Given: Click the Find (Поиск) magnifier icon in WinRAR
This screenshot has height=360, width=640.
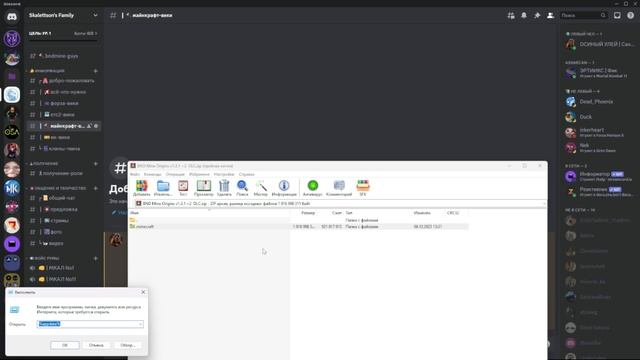Looking at the screenshot, I should point(242,188).
